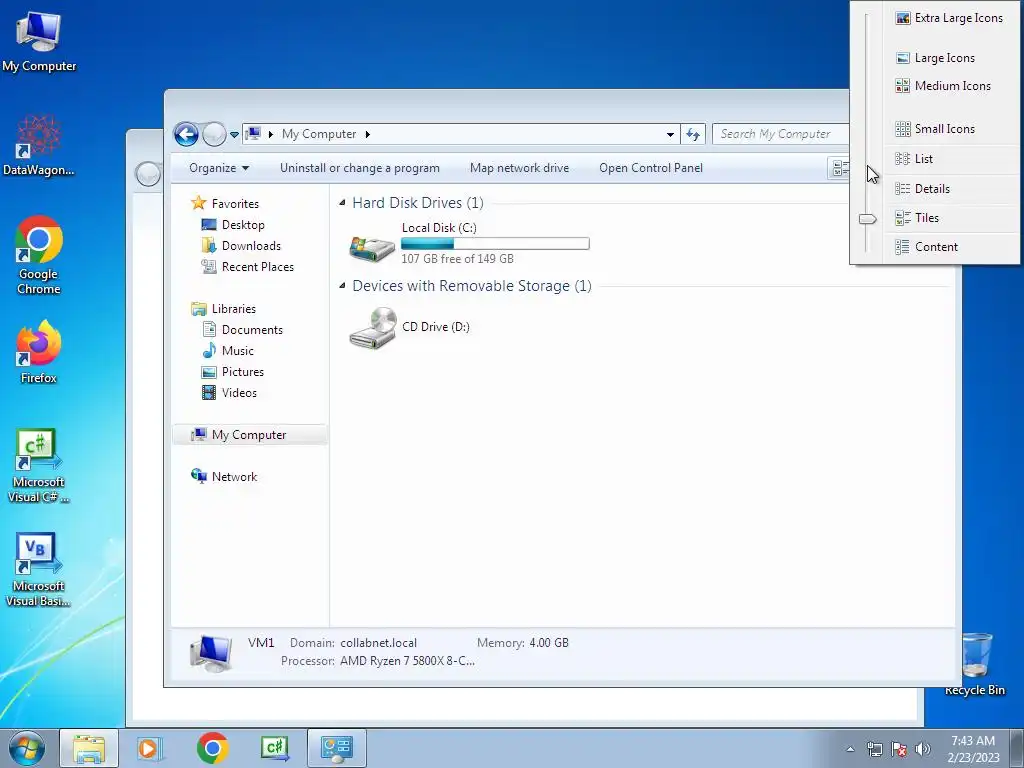Viewport: 1024px width, 768px height.
Task: Click the view size slider handle
Action: 867,219
